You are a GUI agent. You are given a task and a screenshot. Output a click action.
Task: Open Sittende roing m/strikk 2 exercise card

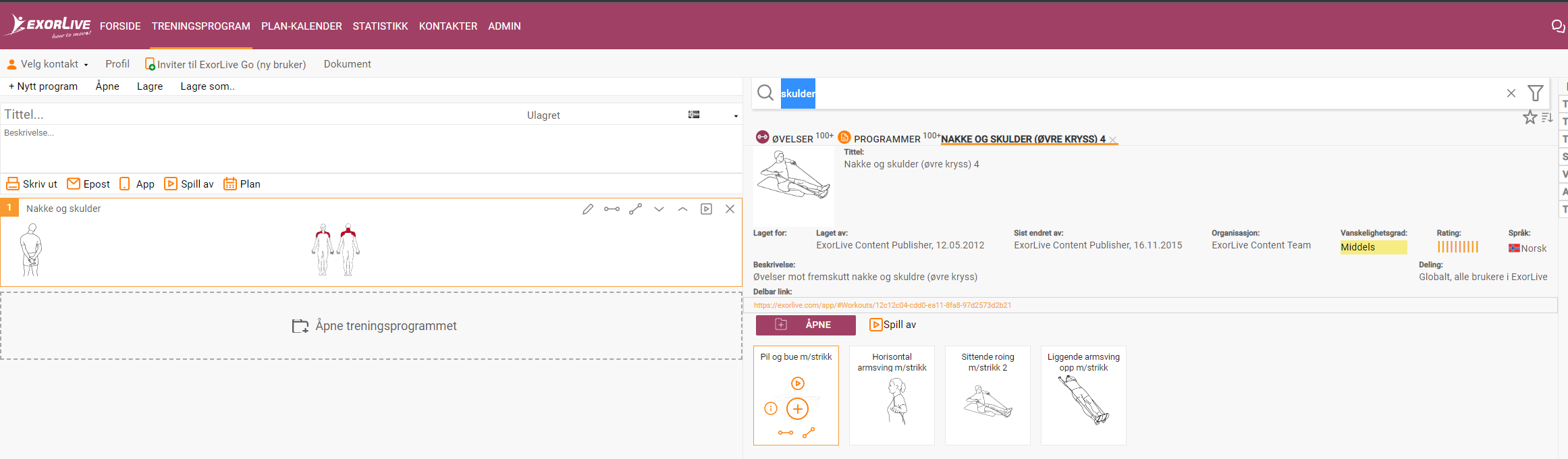click(988, 396)
